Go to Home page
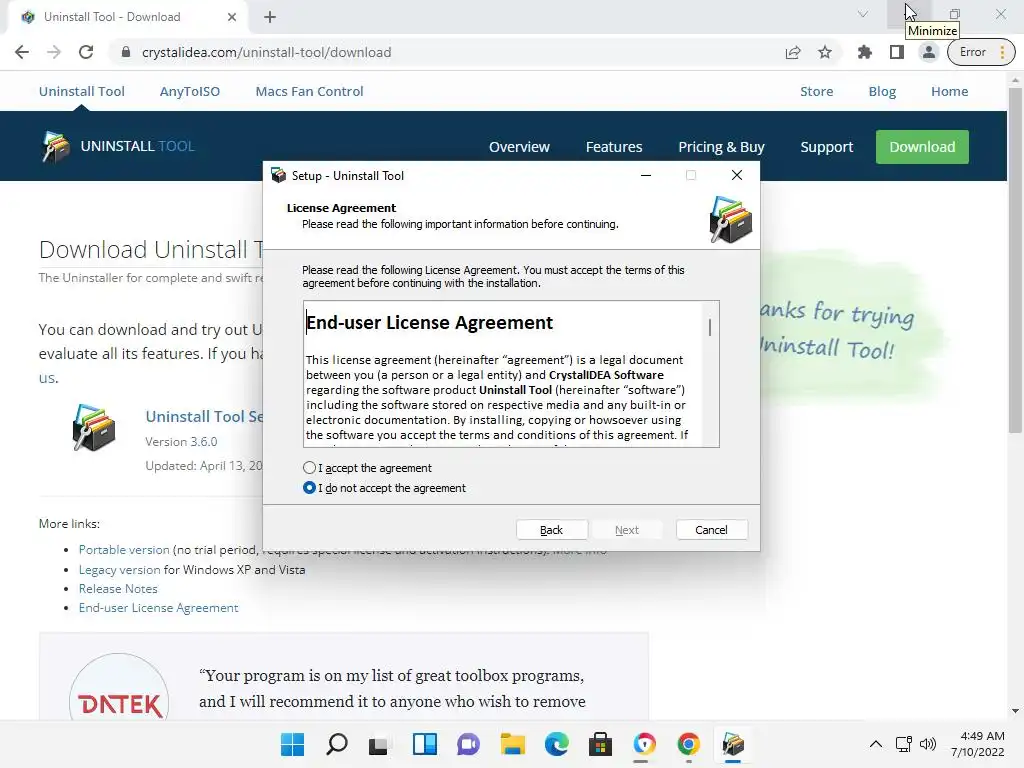Screen dimensions: 1024x768 pos(950,91)
